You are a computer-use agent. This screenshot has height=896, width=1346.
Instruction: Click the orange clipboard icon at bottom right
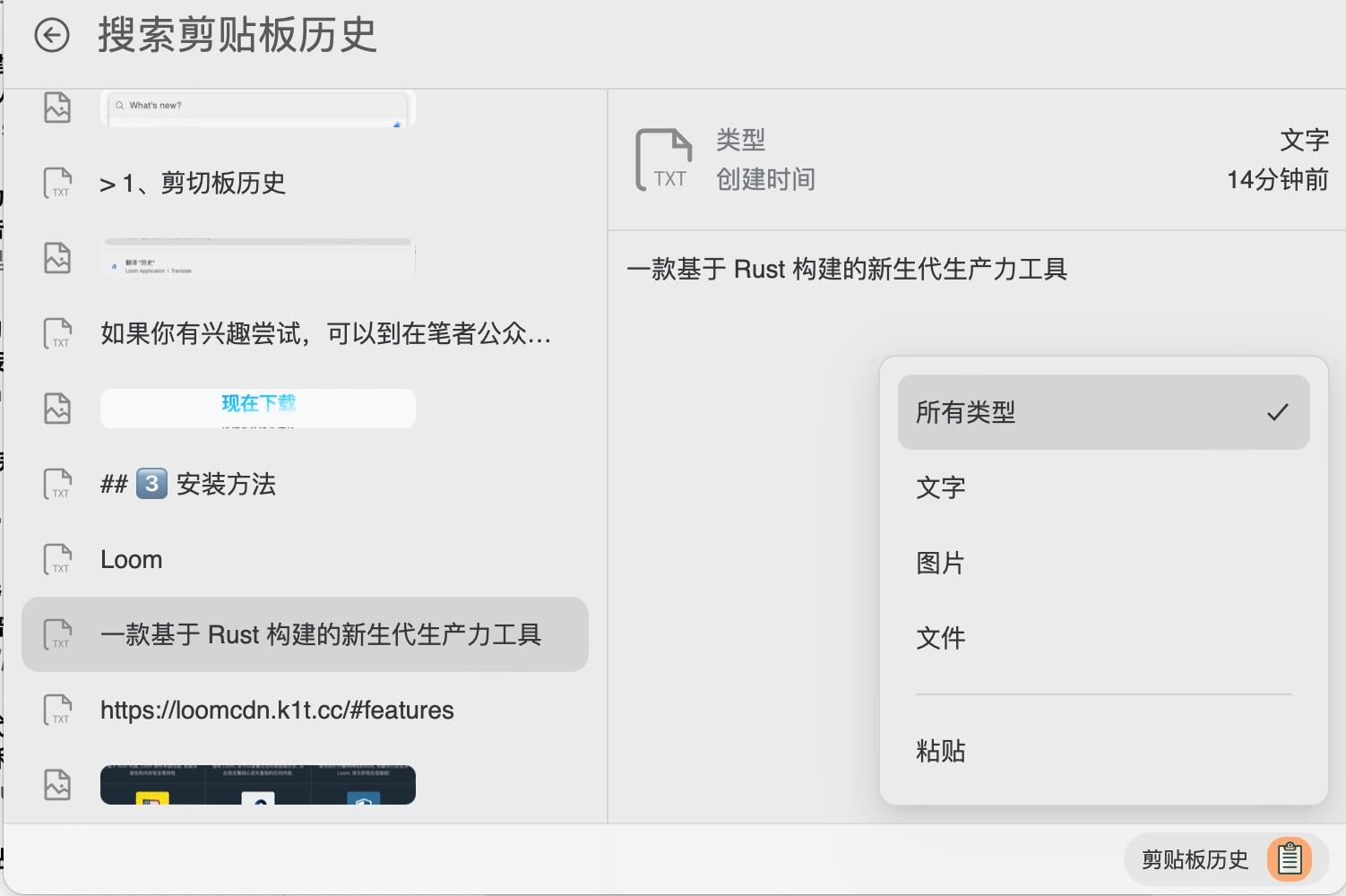[1290, 858]
